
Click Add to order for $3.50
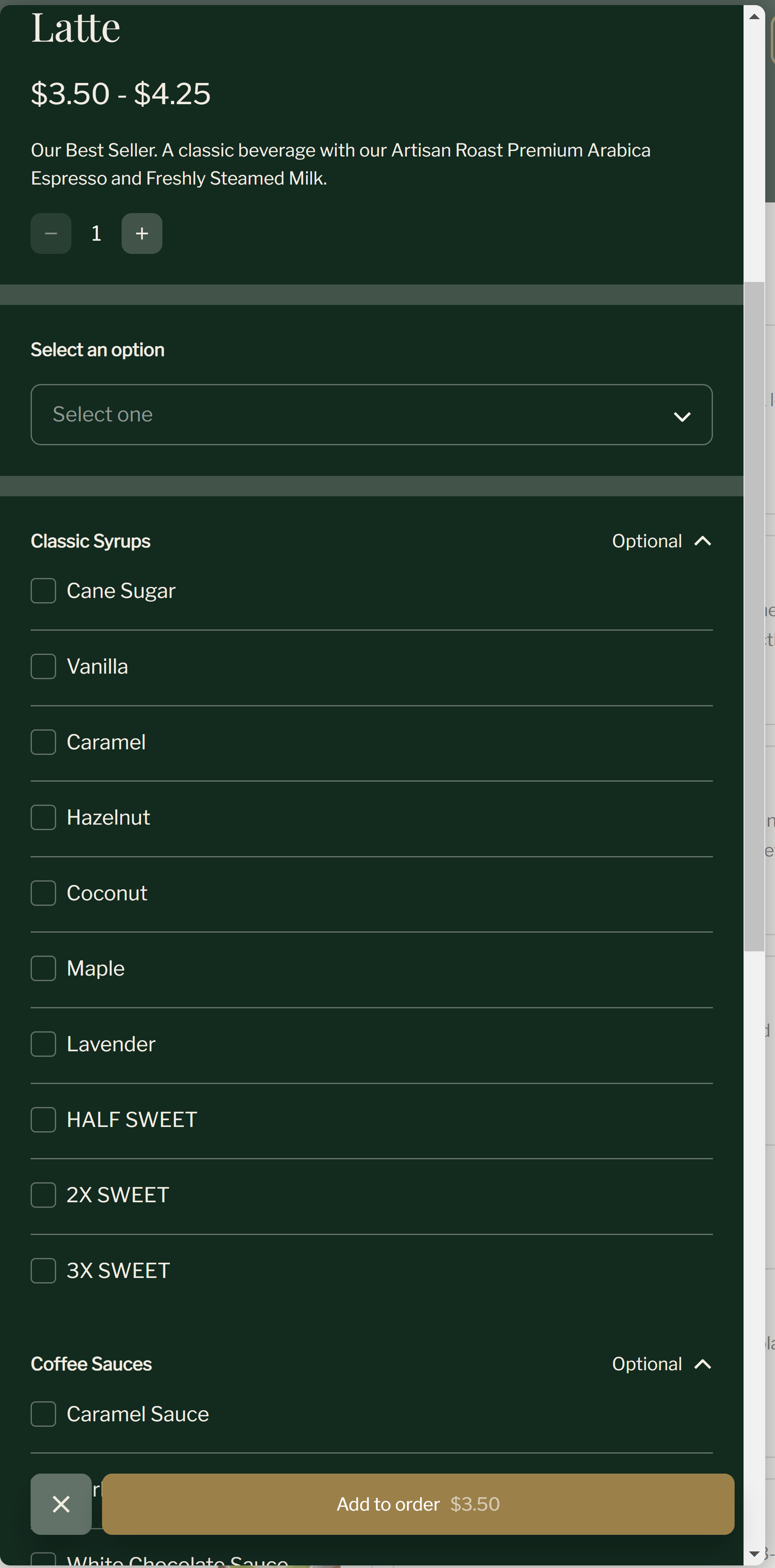coord(417,1503)
